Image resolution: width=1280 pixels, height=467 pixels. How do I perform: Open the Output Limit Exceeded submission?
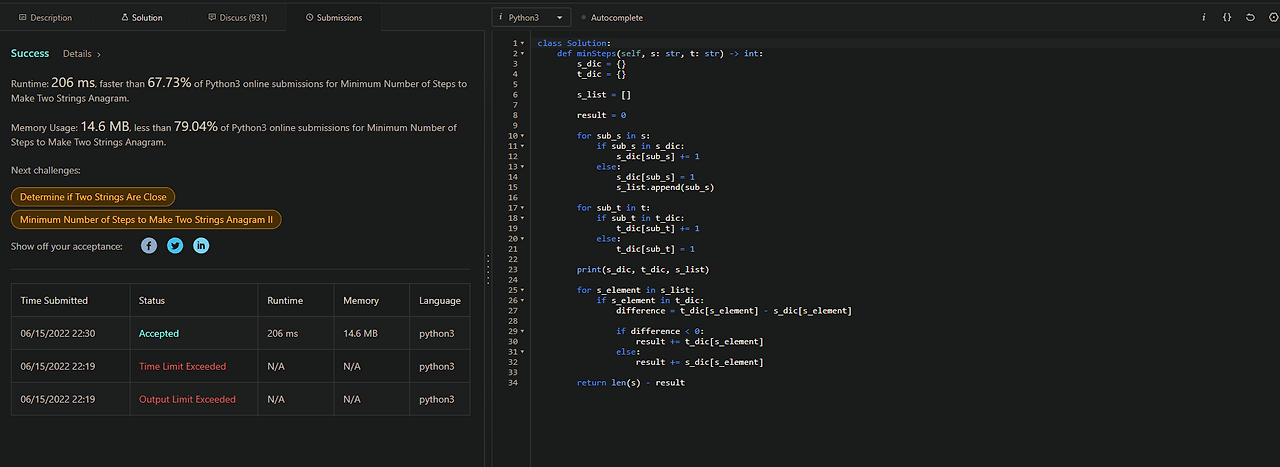click(187, 399)
